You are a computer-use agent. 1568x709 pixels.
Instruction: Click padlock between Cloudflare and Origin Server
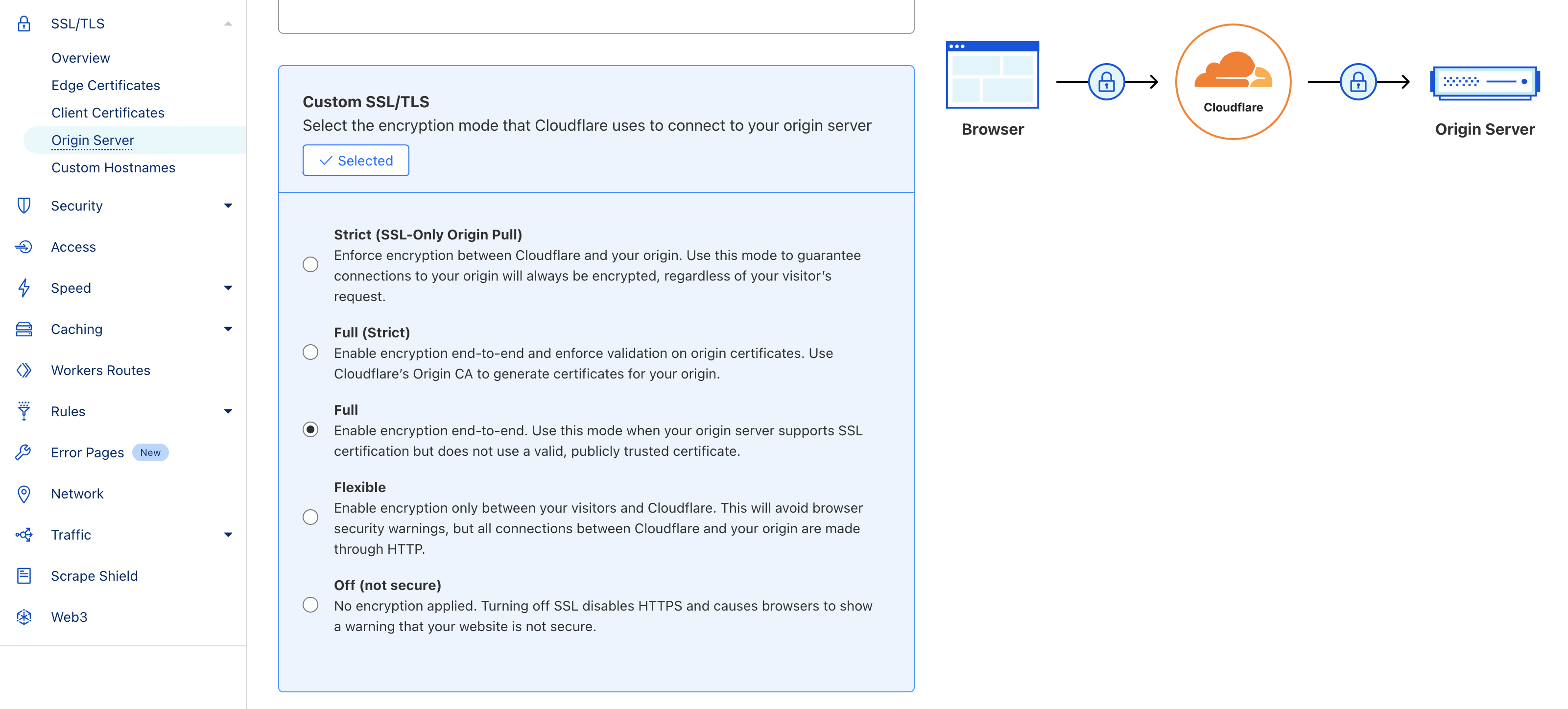coord(1358,82)
